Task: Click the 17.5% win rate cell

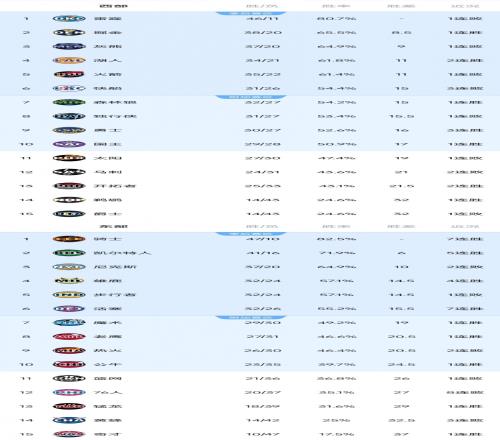Action: 336,434
